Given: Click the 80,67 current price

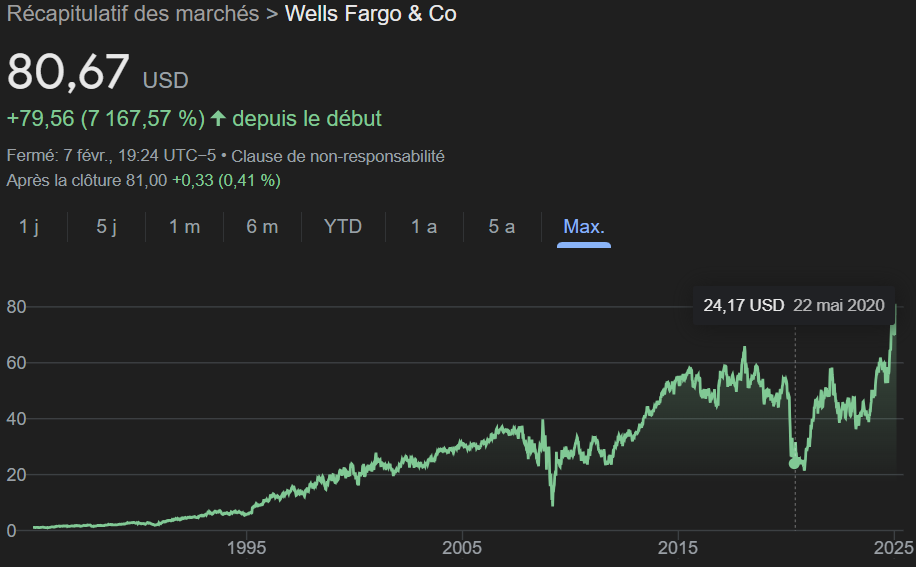Looking at the screenshot, I should pos(68,73).
